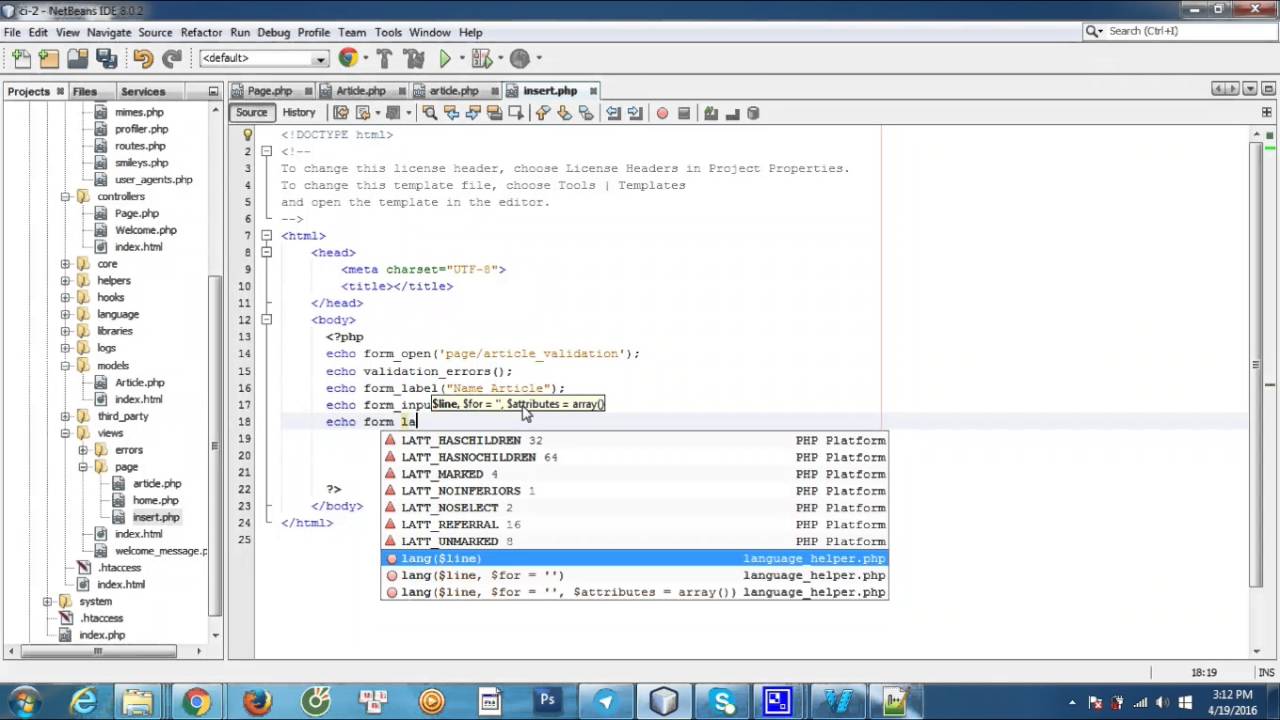The width and height of the screenshot is (1280, 720).
Task: Click the Debug Project icon
Action: 482,59
